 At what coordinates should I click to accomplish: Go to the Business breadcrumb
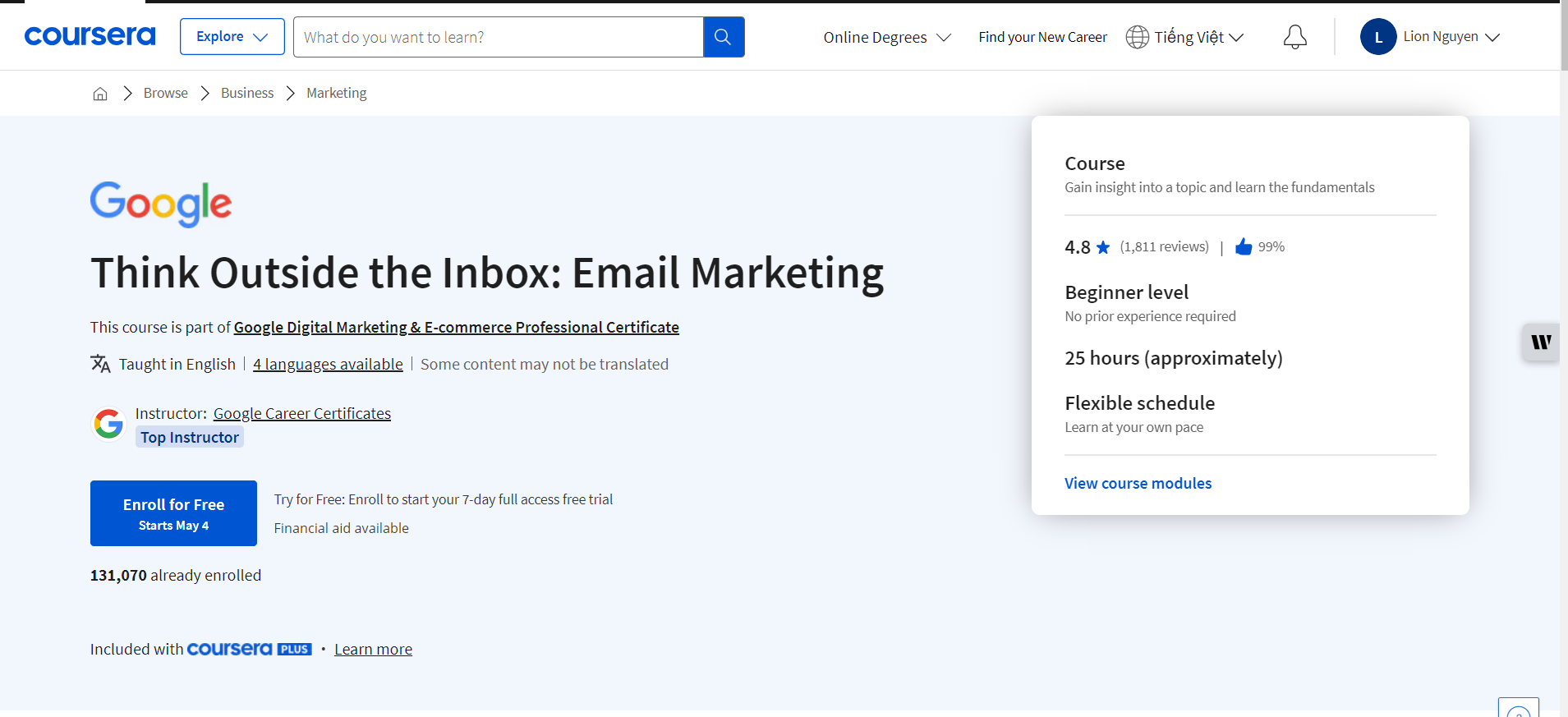tap(247, 94)
